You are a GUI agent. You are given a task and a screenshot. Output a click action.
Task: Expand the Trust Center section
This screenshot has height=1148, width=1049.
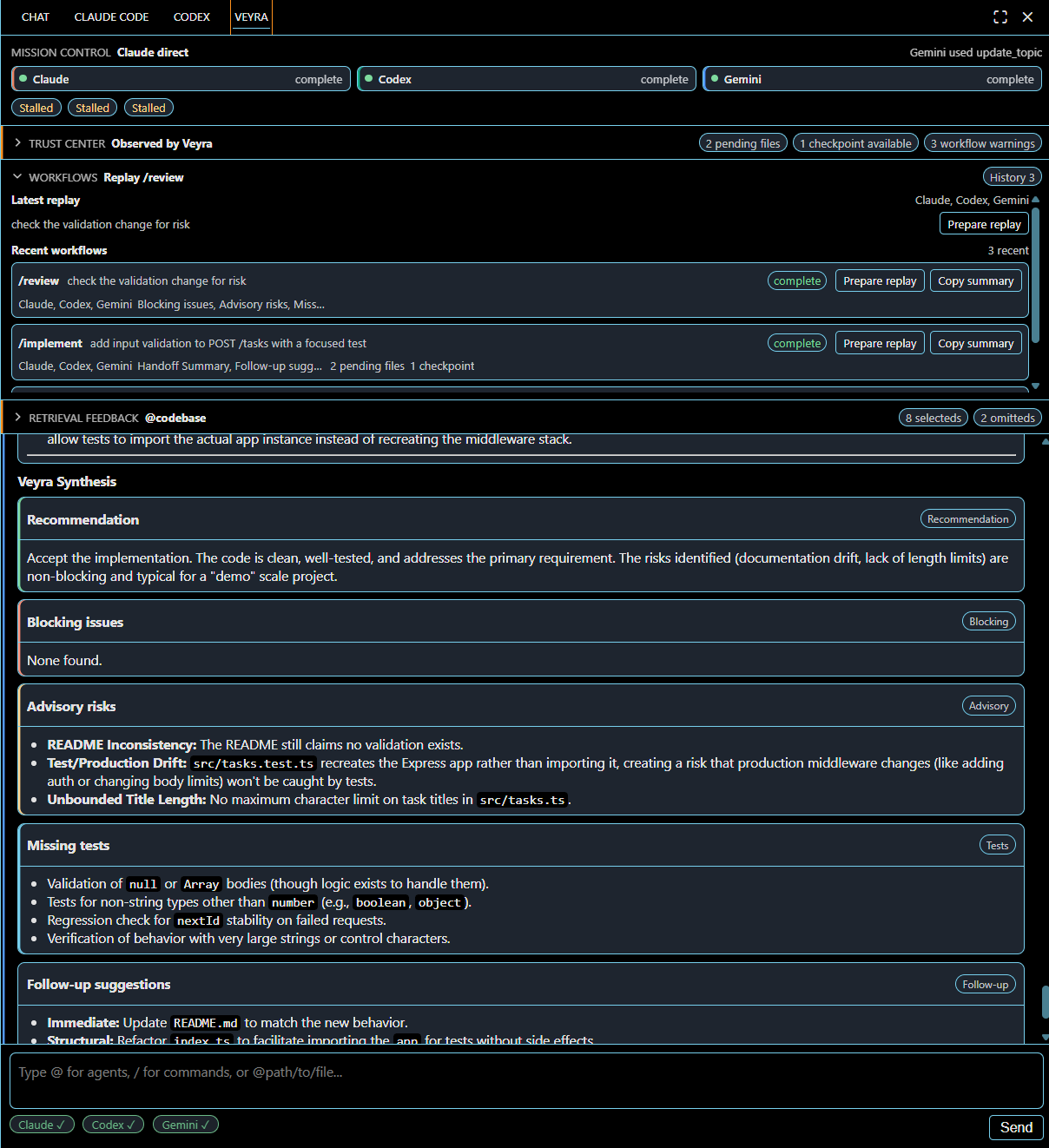[x=17, y=143]
